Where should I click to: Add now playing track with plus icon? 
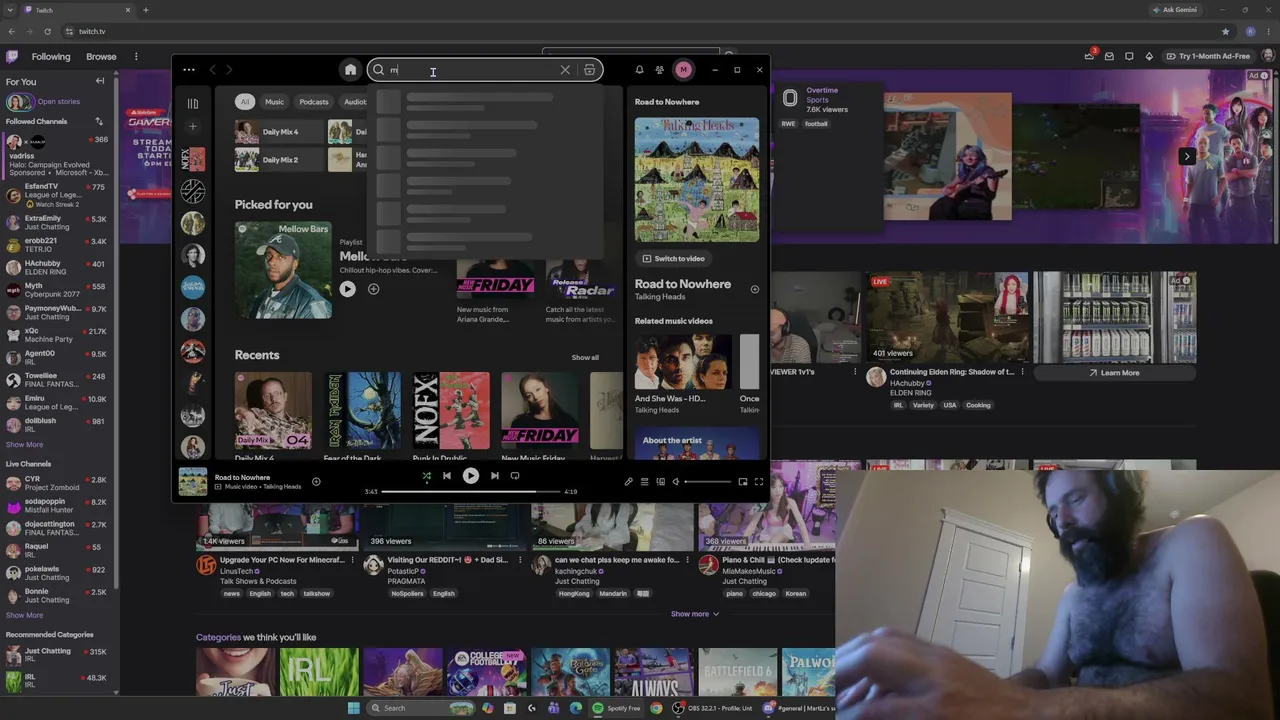point(316,482)
